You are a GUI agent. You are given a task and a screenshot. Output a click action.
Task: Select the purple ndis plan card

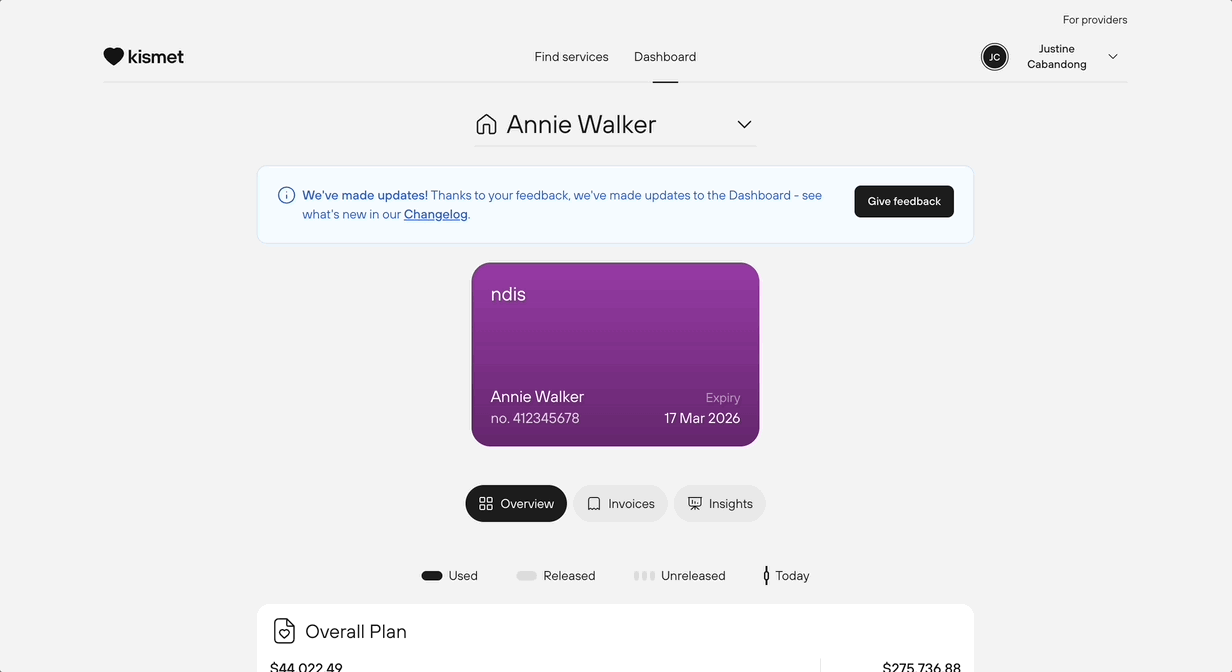click(615, 354)
